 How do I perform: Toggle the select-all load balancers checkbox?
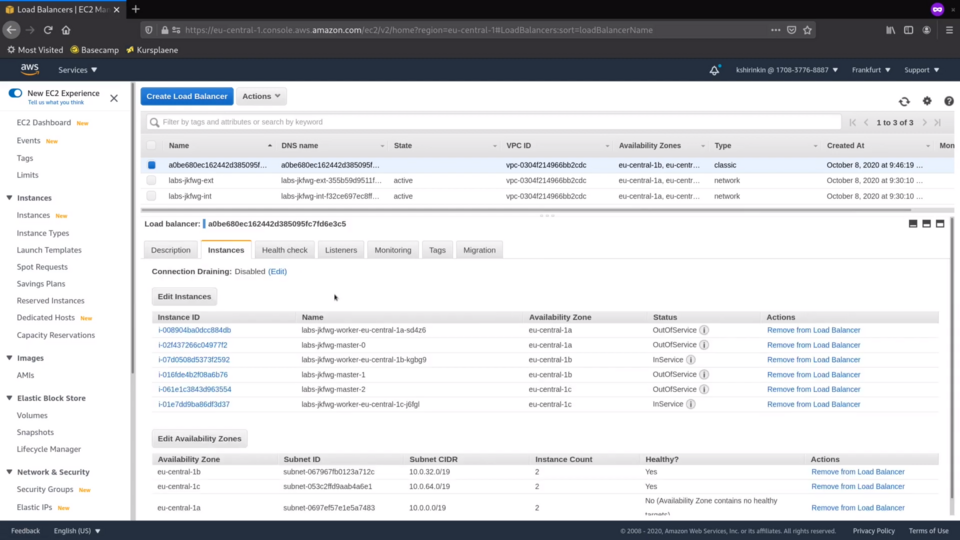pyautogui.click(x=151, y=146)
